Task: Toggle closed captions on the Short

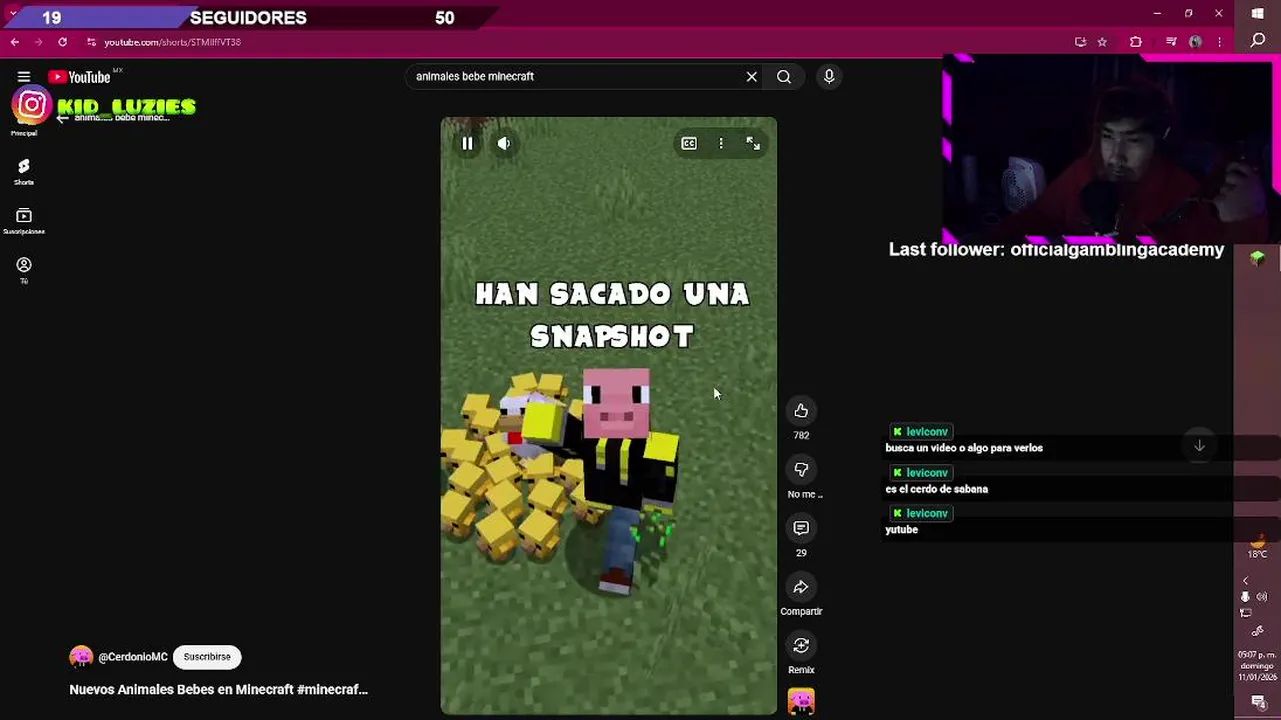Action: click(689, 144)
